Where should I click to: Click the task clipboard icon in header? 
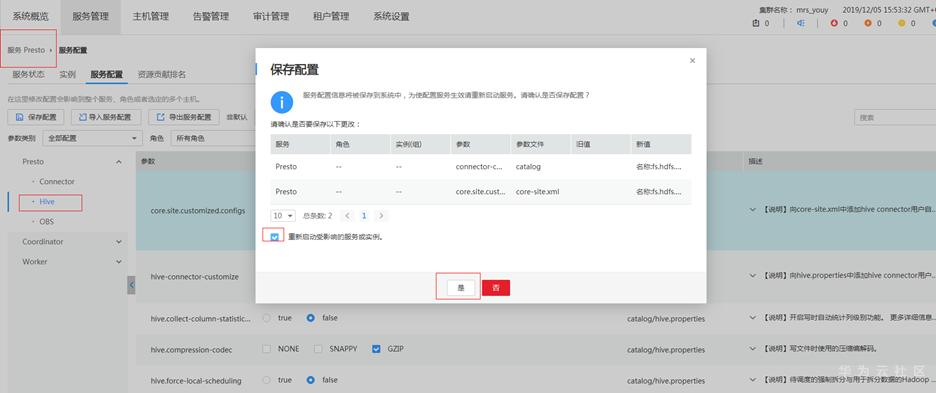tap(756, 23)
